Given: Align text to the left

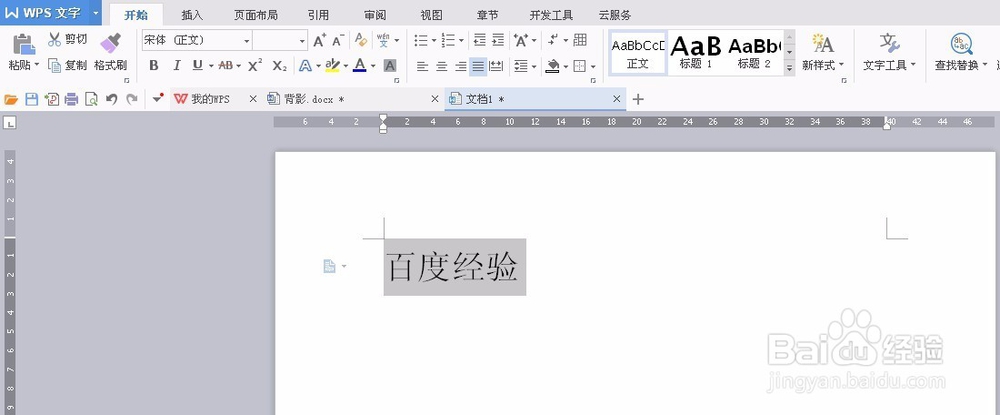Looking at the screenshot, I should [422, 66].
